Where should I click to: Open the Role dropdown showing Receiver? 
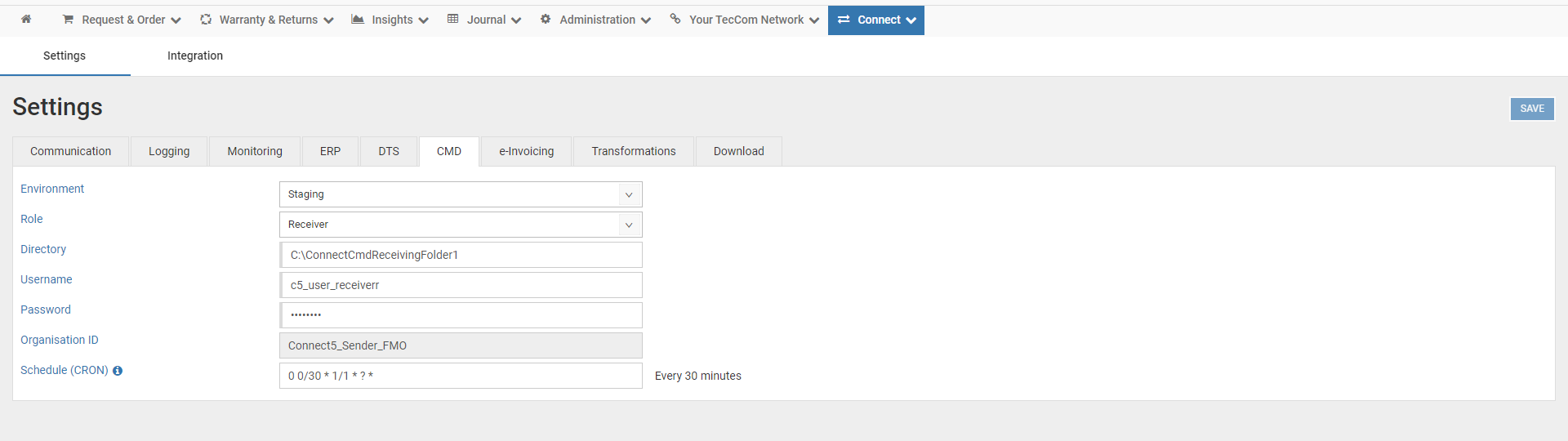point(461,225)
